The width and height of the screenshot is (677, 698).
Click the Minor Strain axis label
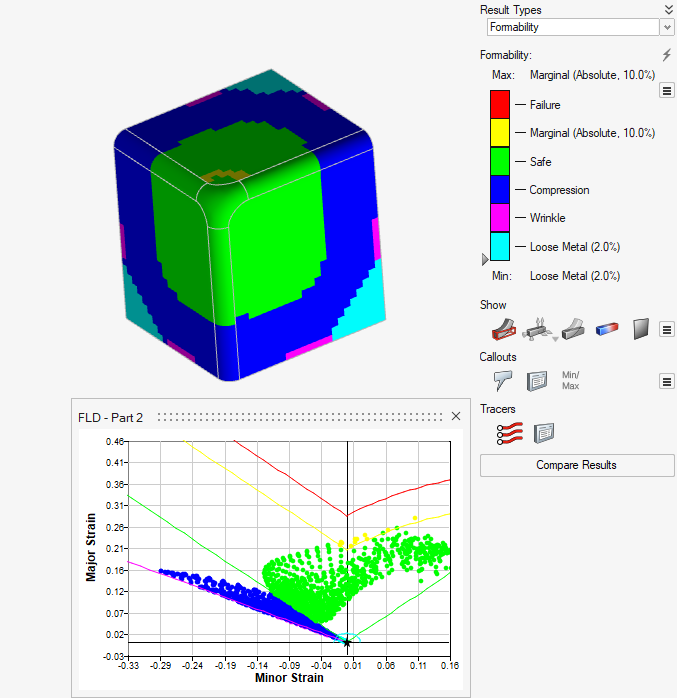pos(289,678)
